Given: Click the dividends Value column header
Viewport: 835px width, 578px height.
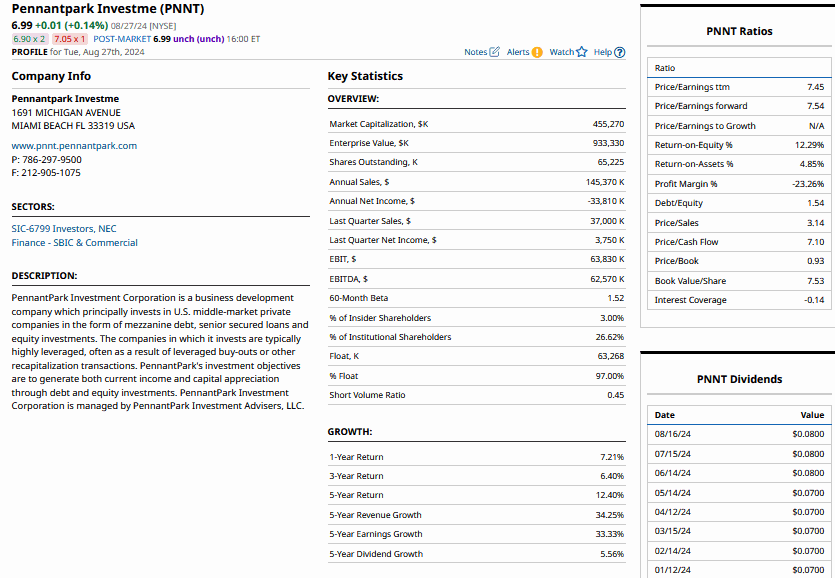Looking at the screenshot, I should (x=812, y=415).
